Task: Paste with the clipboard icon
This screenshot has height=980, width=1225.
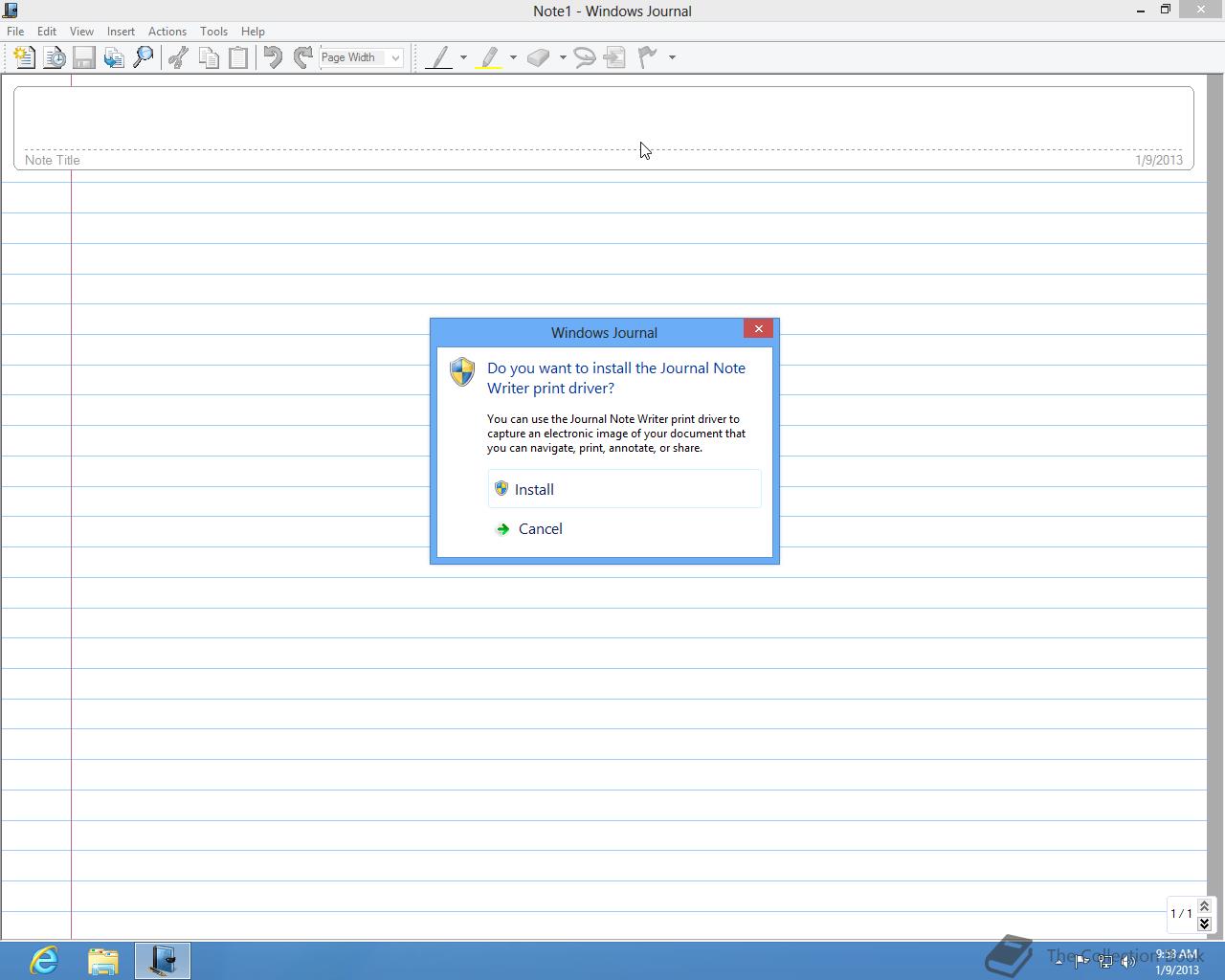Action: pyautogui.click(x=238, y=57)
